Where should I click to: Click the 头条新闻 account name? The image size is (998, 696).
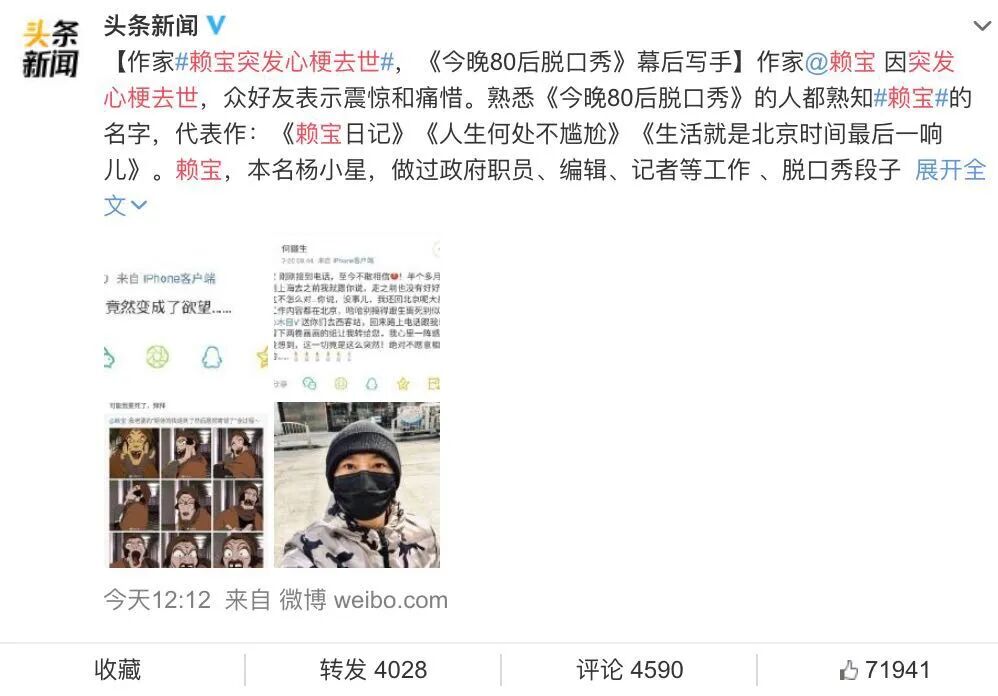(x=151, y=25)
